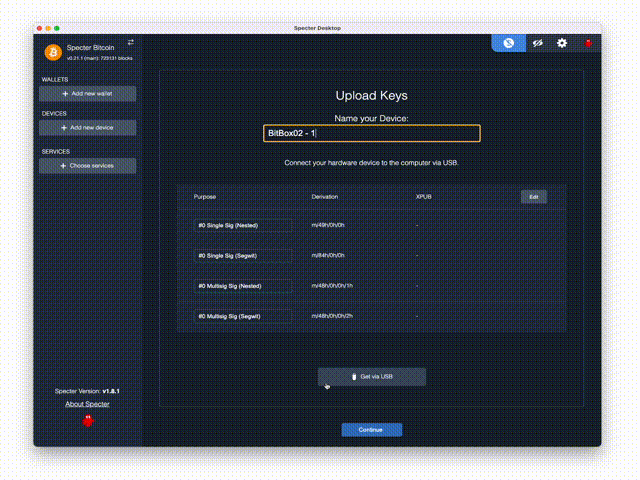Viewport: 640px width, 480px height.
Task: Toggle hide sensitive info eye icon
Action: (538, 43)
